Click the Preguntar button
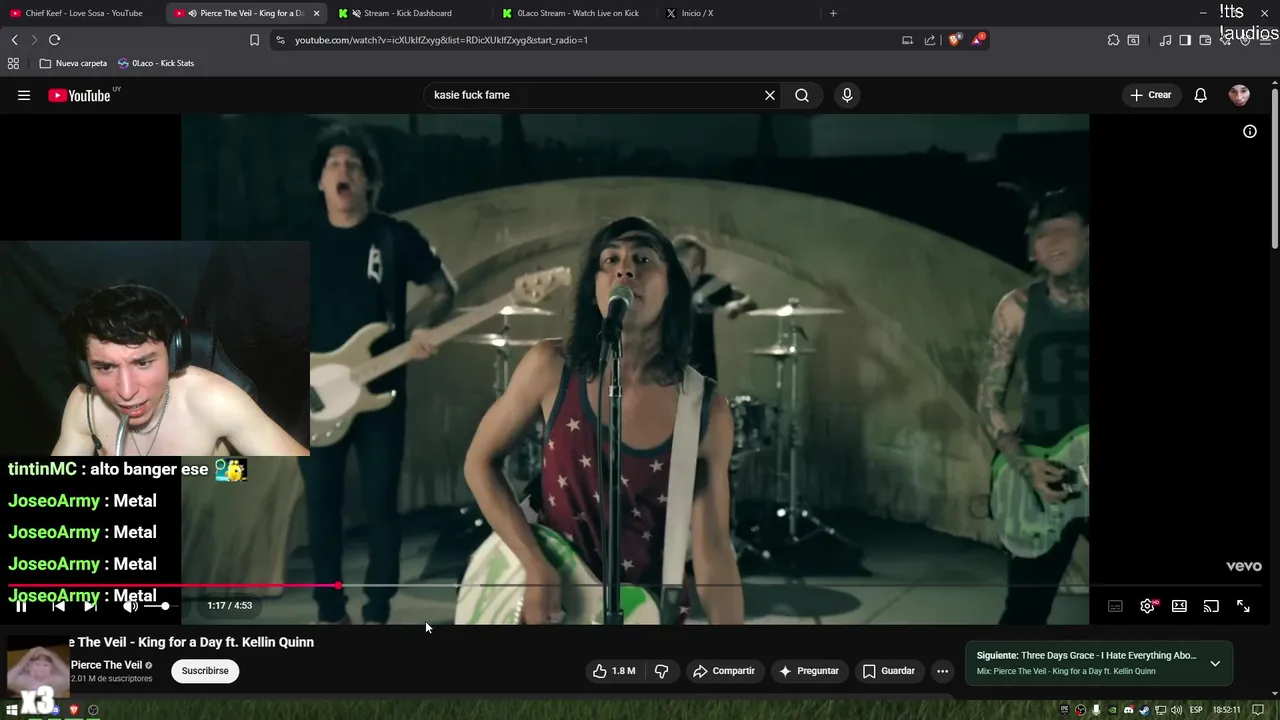 tap(809, 671)
